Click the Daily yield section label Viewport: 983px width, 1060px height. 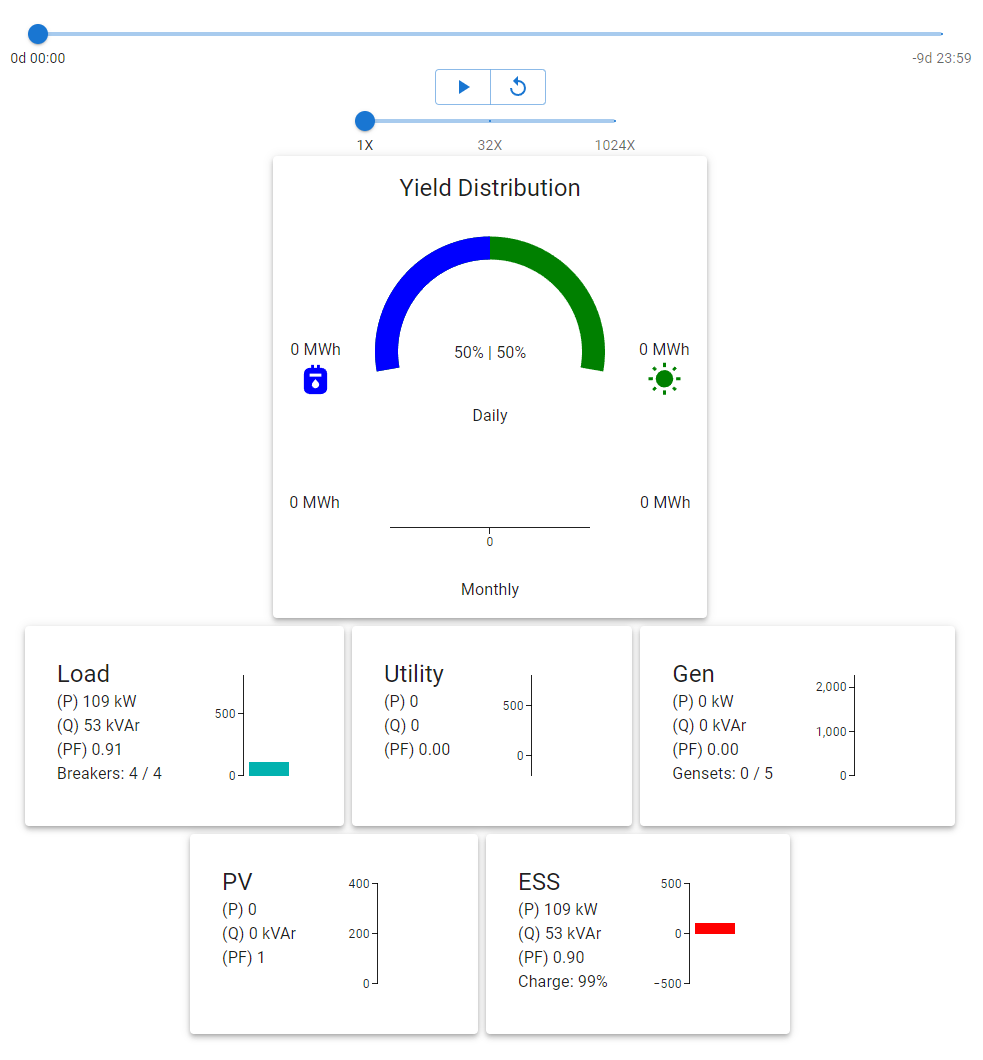489,415
